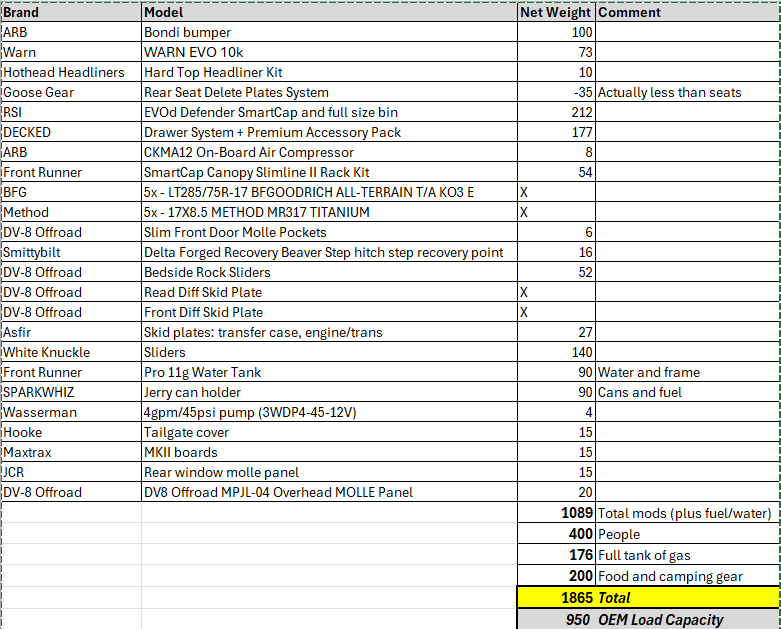Select the White Knuckle brand cell
This screenshot has width=781, height=629.
tap(71, 352)
